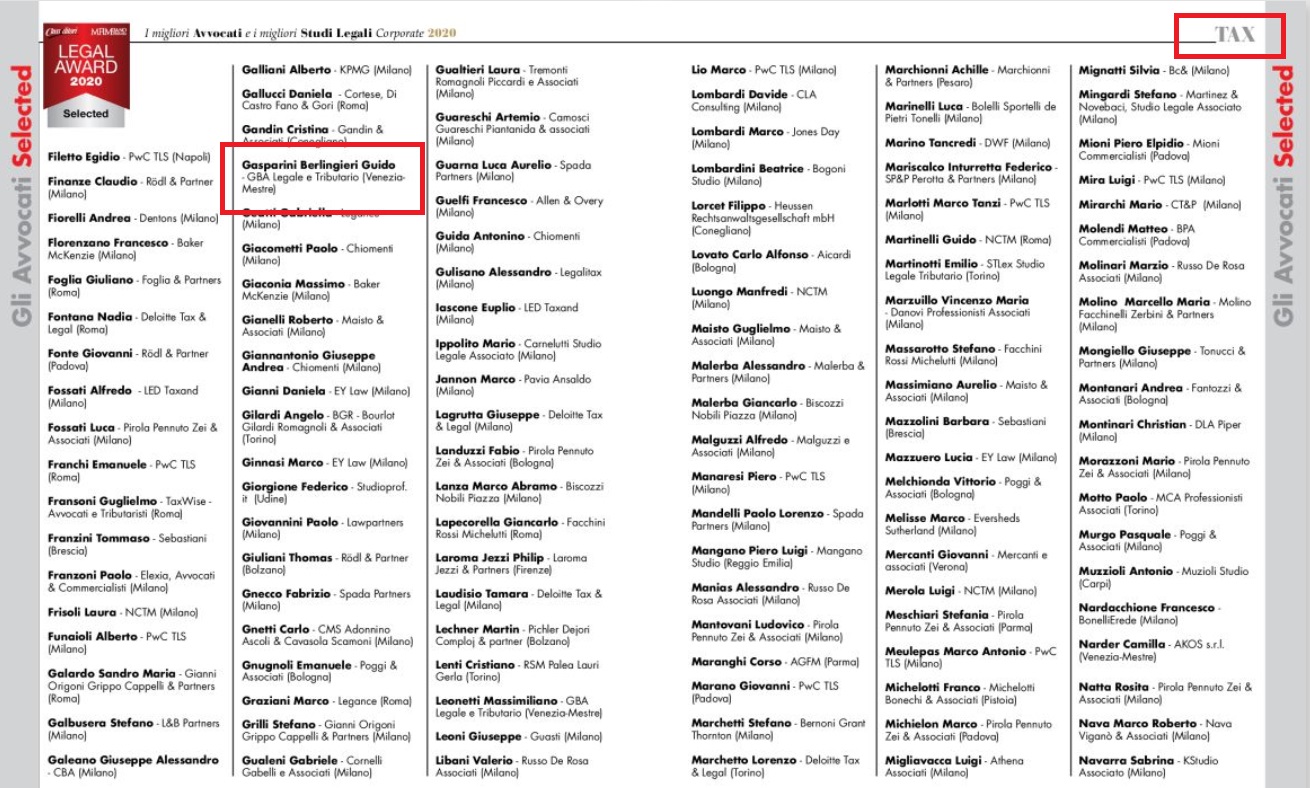Click Galliani Alberto - KPMG entry
Viewport: 1310px width, 788px height.
(x=325, y=70)
